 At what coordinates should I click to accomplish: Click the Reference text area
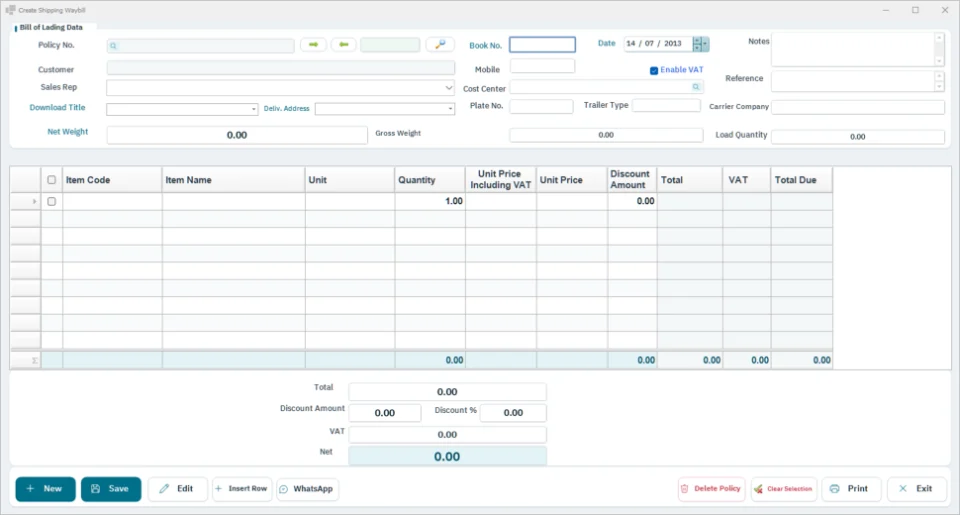[x=852, y=81]
